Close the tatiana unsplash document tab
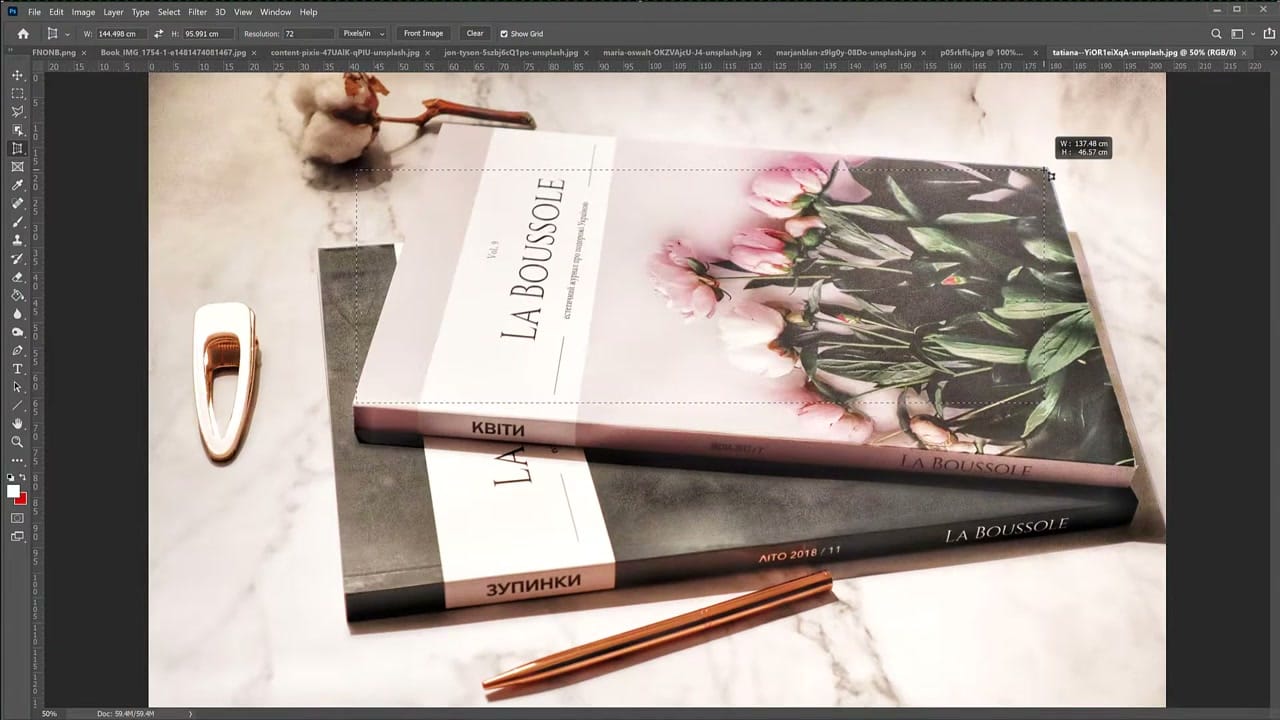This screenshot has height=720, width=1280. (x=1244, y=52)
